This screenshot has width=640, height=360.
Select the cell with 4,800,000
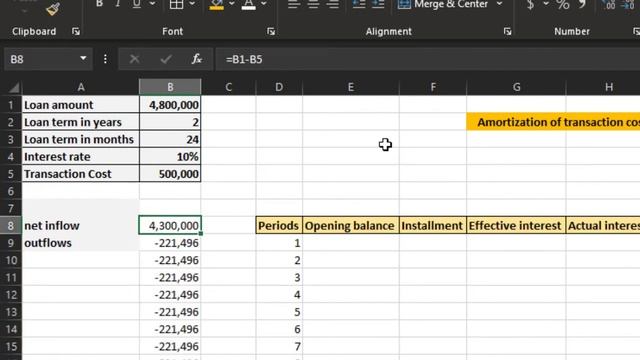(x=170, y=105)
